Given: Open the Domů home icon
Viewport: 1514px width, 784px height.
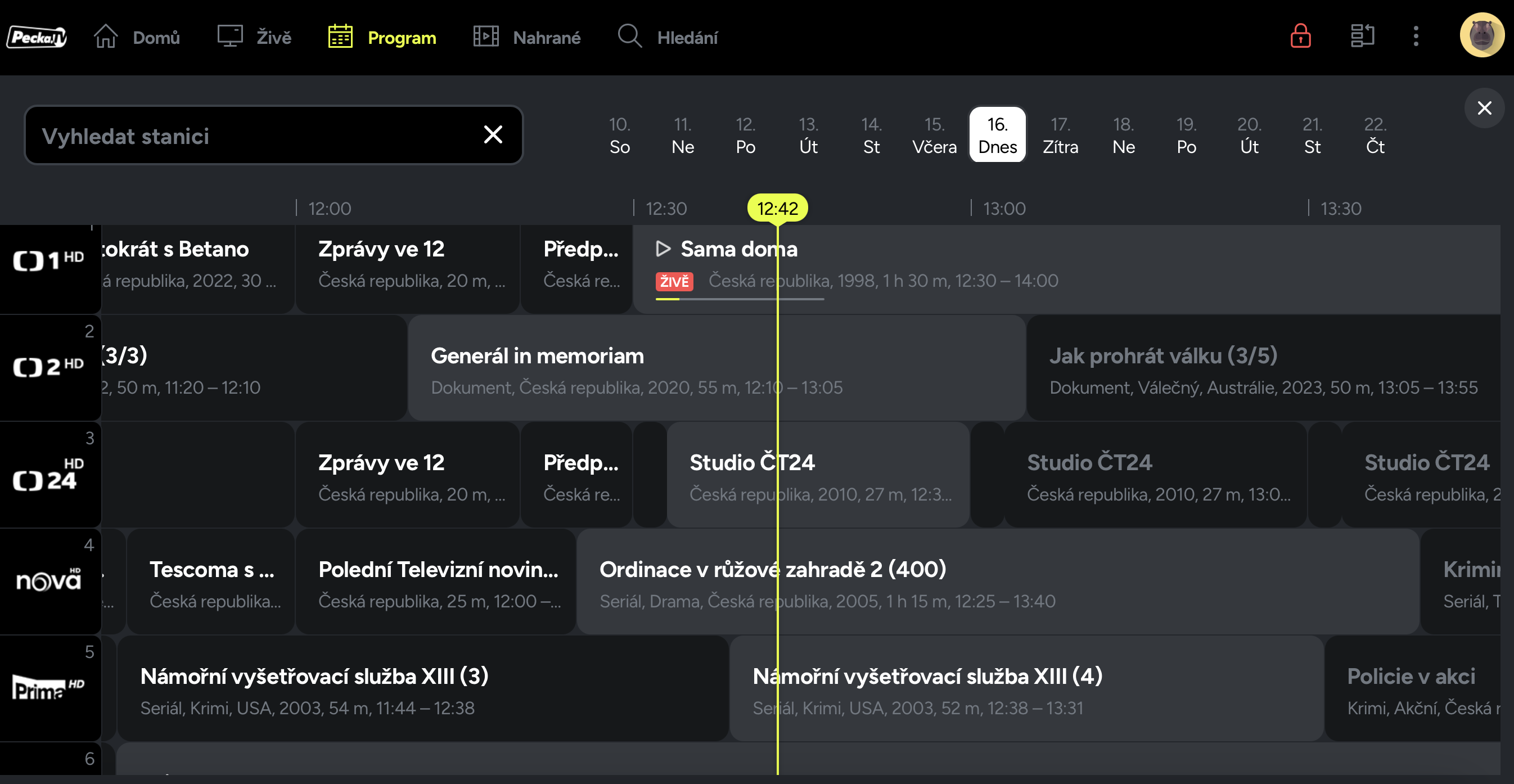Looking at the screenshot, I should [106, 37].
